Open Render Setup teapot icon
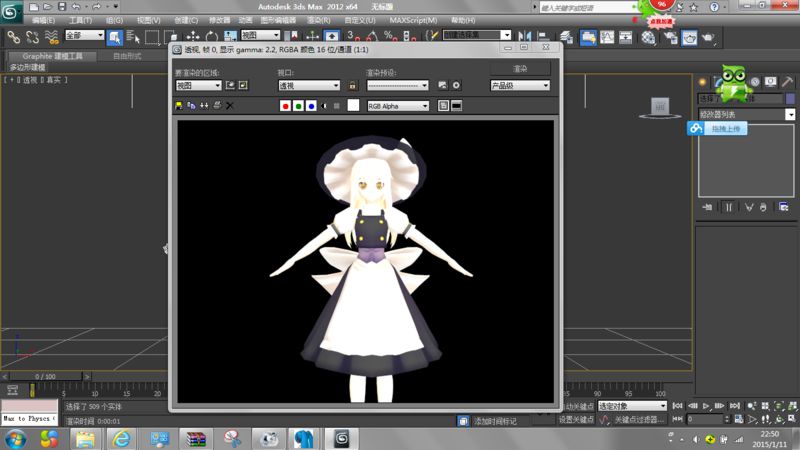Viewport: 800px width, 450px height. click(x=670, y=37)
